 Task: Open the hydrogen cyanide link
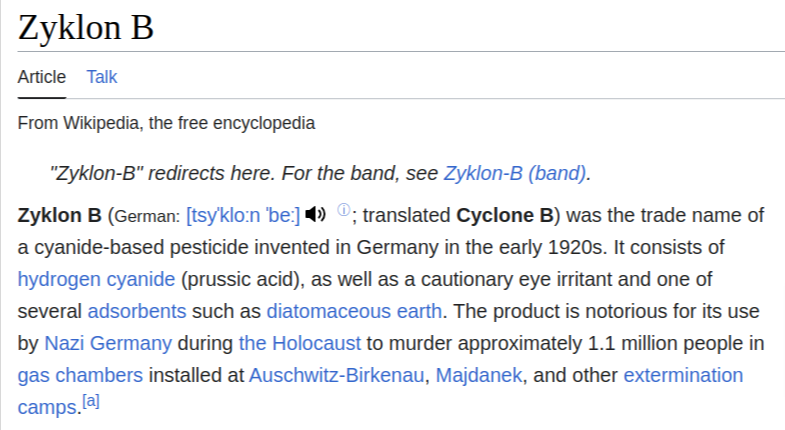pos(97,279)
